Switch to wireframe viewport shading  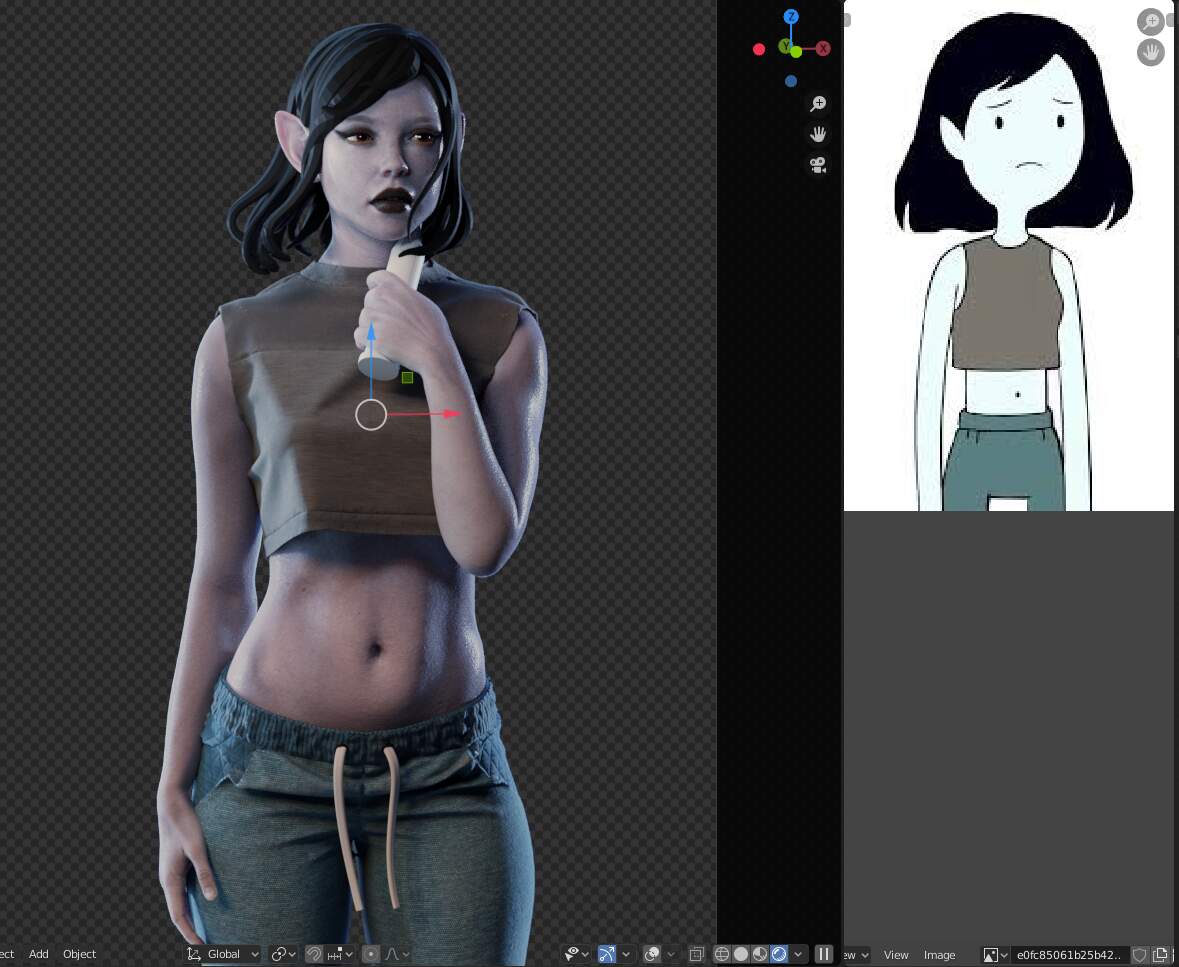coord(722,954)
